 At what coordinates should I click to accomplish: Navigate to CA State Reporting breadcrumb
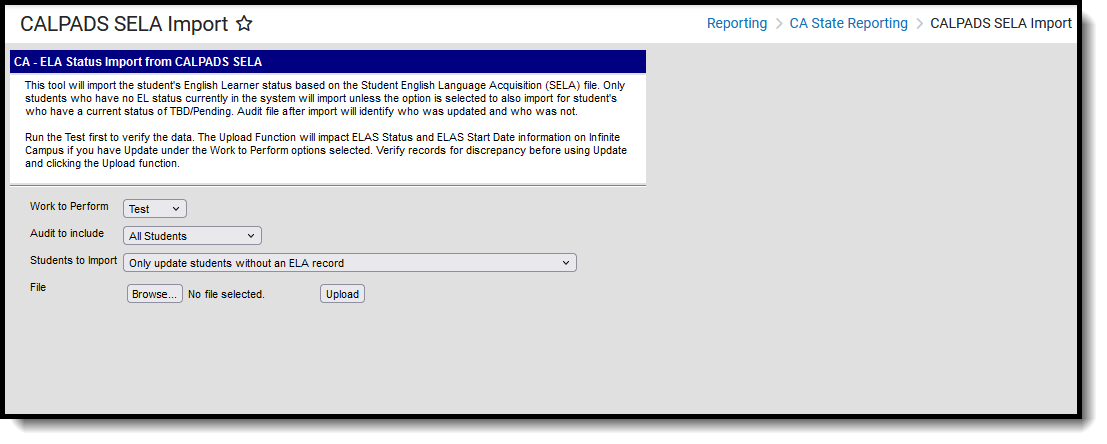(x=849, y=23)
